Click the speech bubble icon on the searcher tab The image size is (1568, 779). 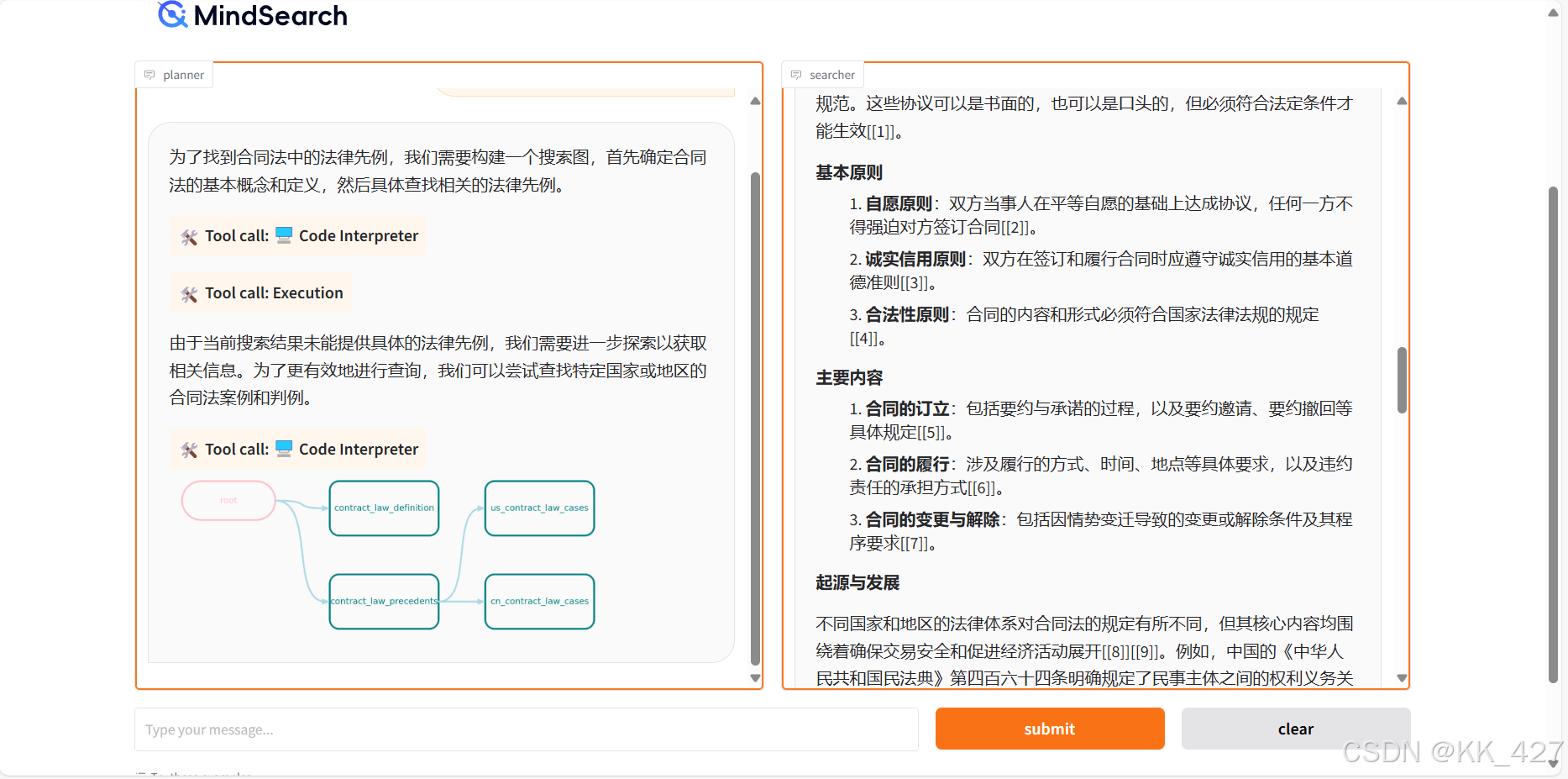(x=796, y=74)
